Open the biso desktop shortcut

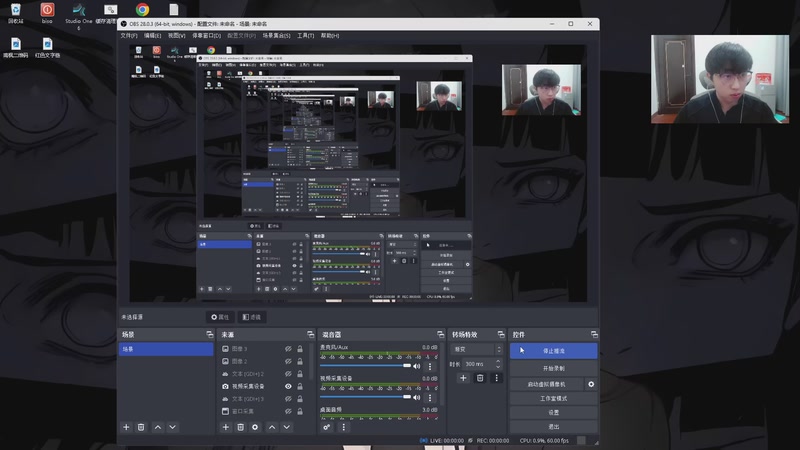pos(47,13)
